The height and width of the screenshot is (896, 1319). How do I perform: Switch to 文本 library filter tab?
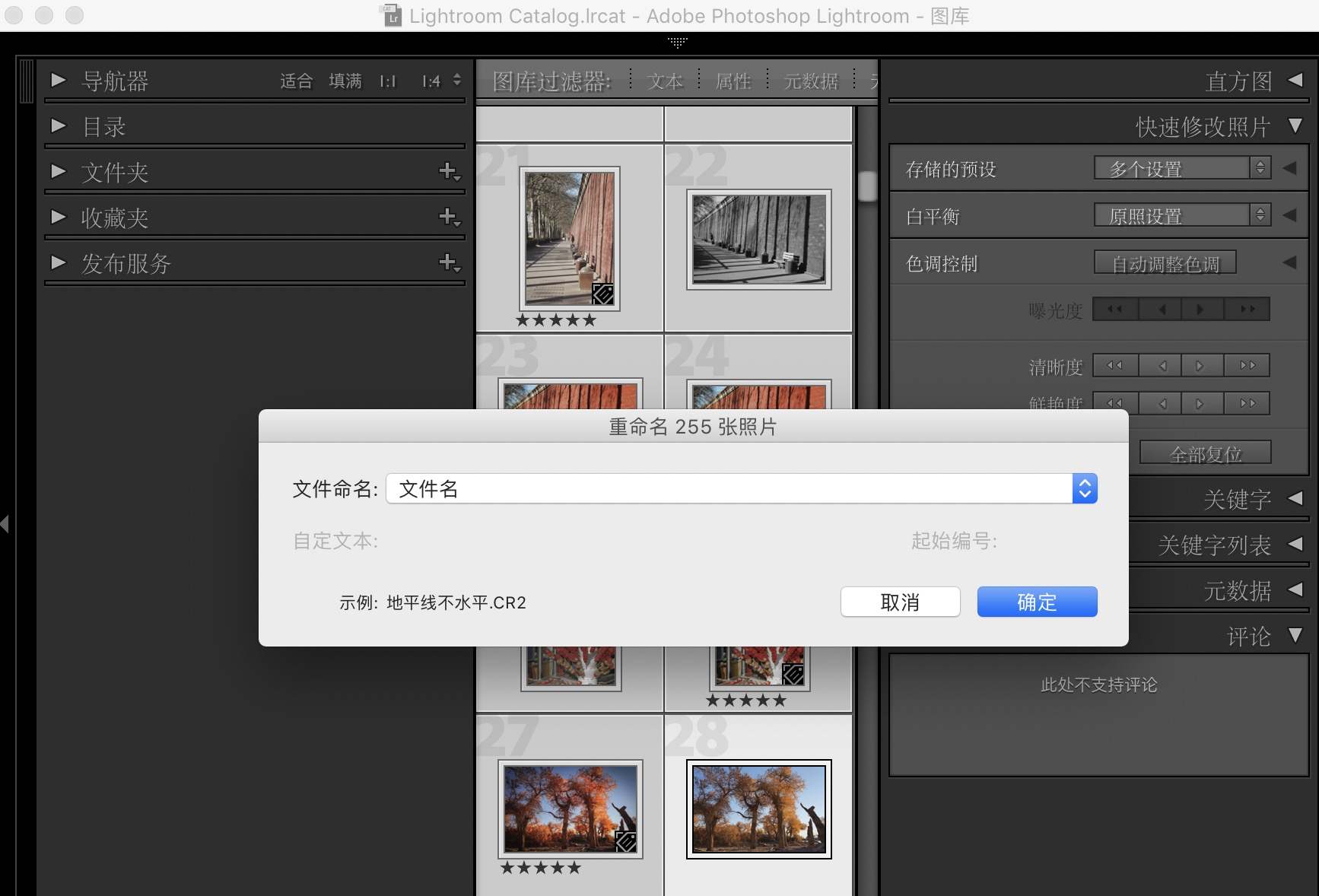pos(665,81)
